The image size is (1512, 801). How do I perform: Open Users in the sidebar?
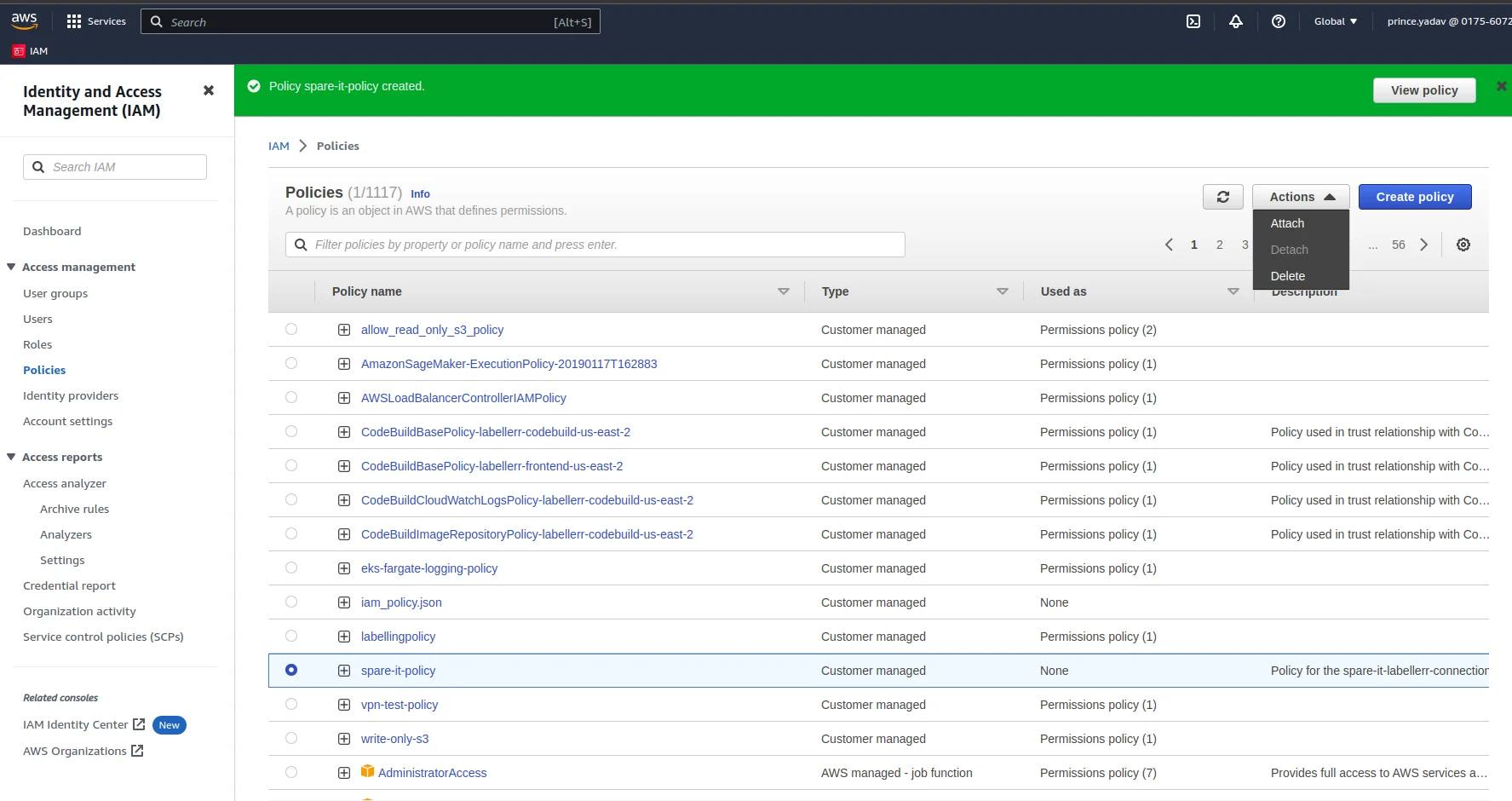point(37,319)
